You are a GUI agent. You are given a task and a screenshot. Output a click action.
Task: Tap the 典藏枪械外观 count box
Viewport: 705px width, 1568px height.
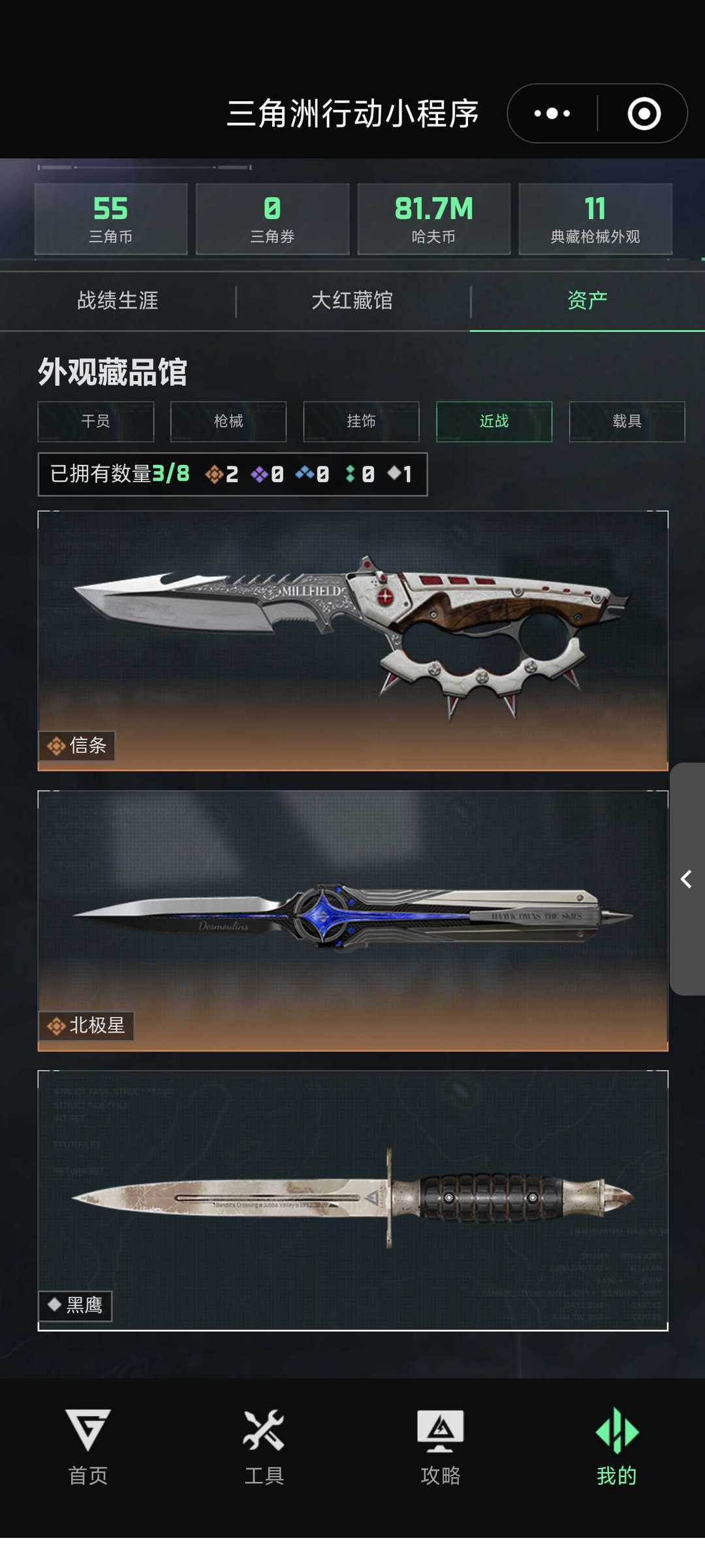point(595,219)
